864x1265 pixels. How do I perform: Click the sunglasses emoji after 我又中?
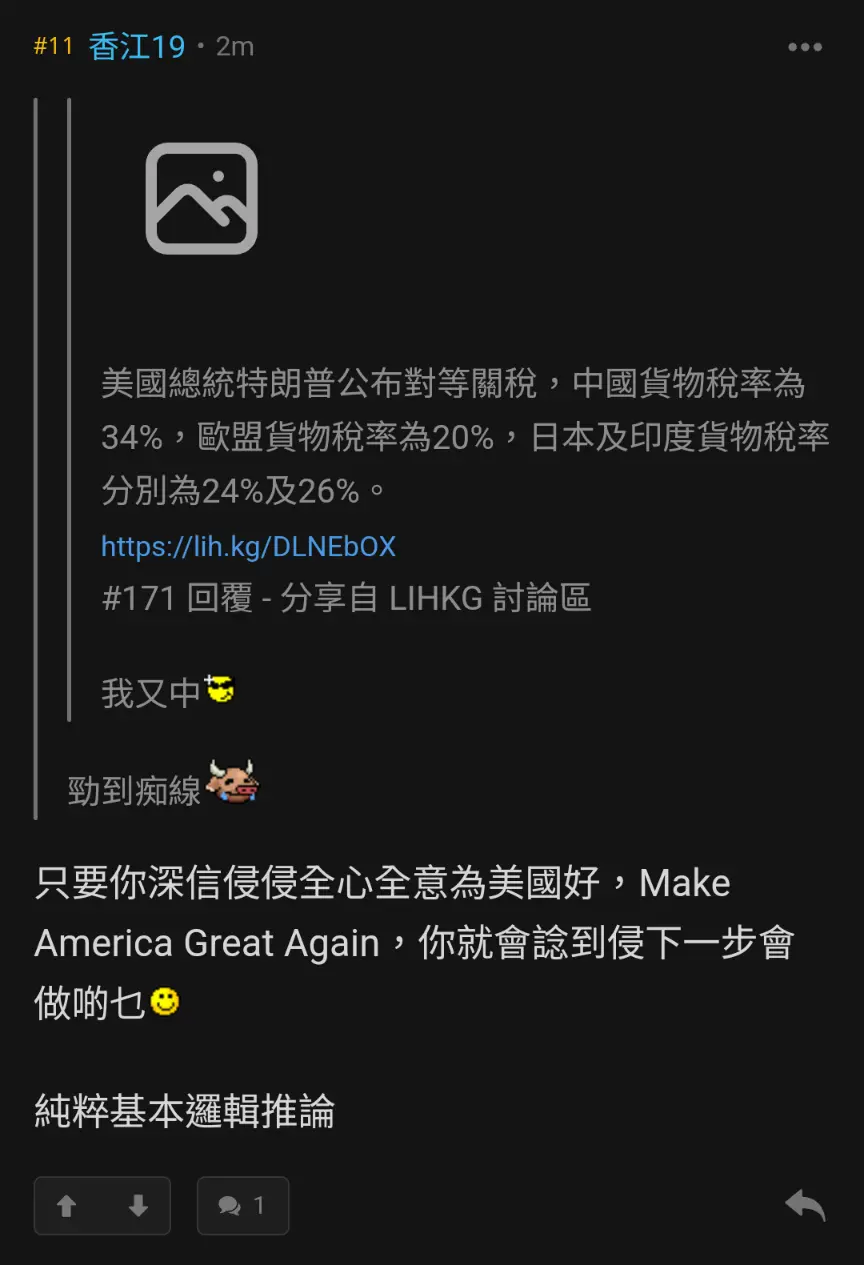click(219, 689)
